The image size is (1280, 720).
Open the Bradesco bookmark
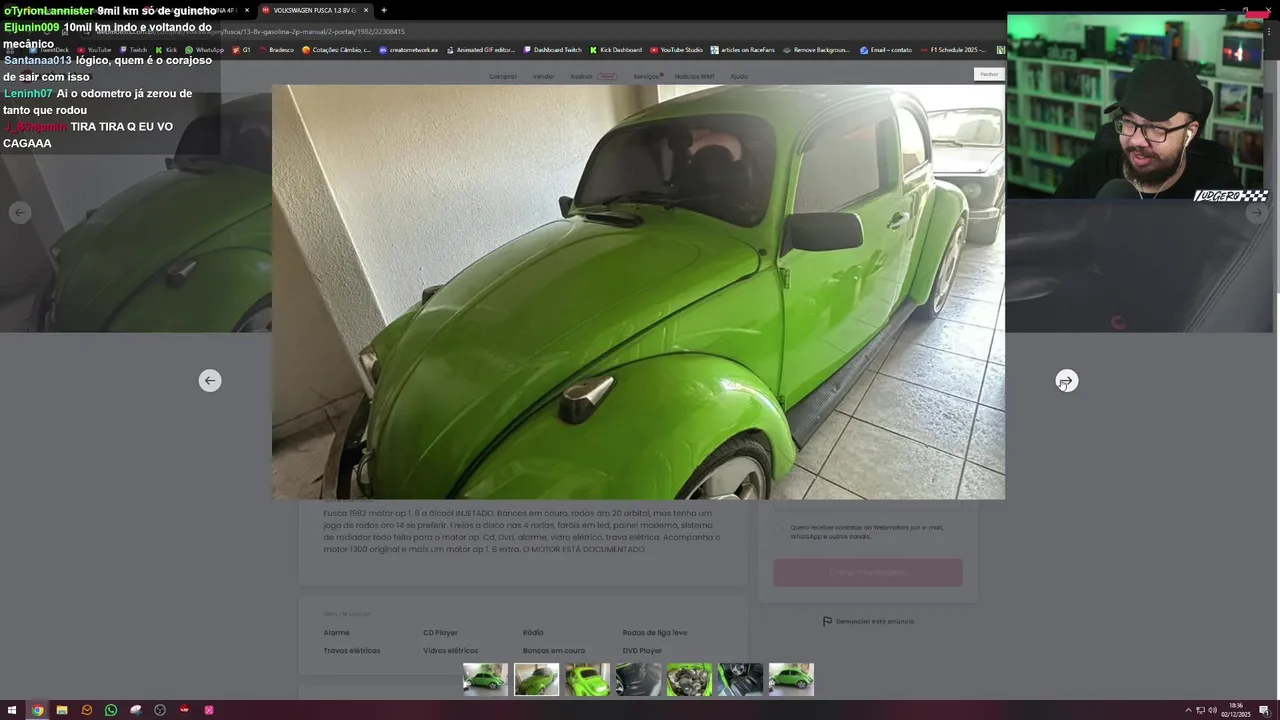coord(276,50)
